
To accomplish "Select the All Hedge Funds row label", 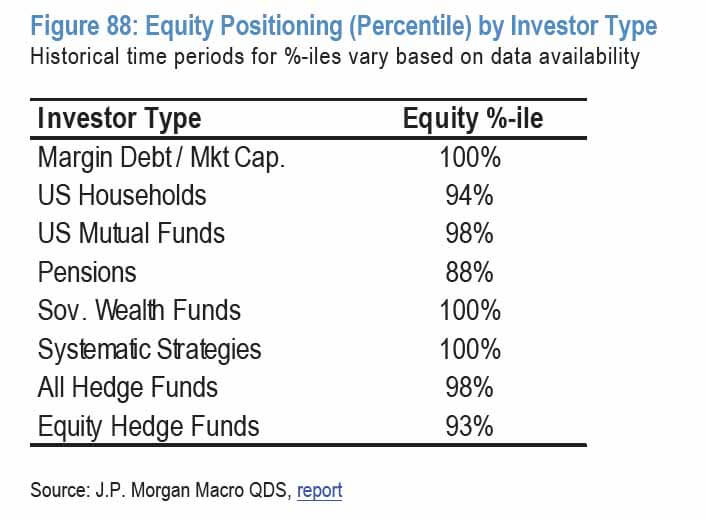I will pyautogui.click(x=127, y=387).
